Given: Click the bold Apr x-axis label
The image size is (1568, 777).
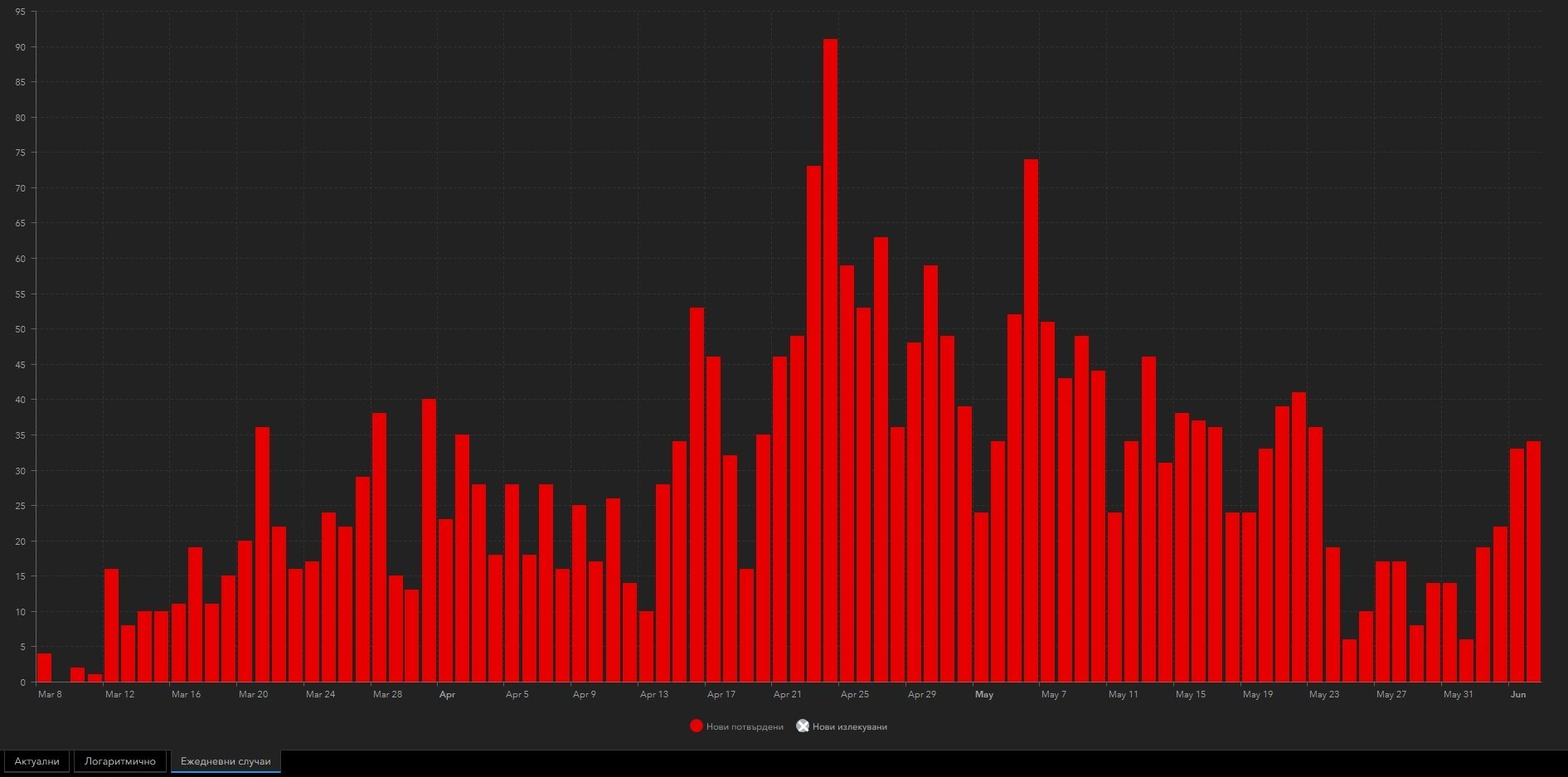Looking at the screenshot, I should (447, 694).
